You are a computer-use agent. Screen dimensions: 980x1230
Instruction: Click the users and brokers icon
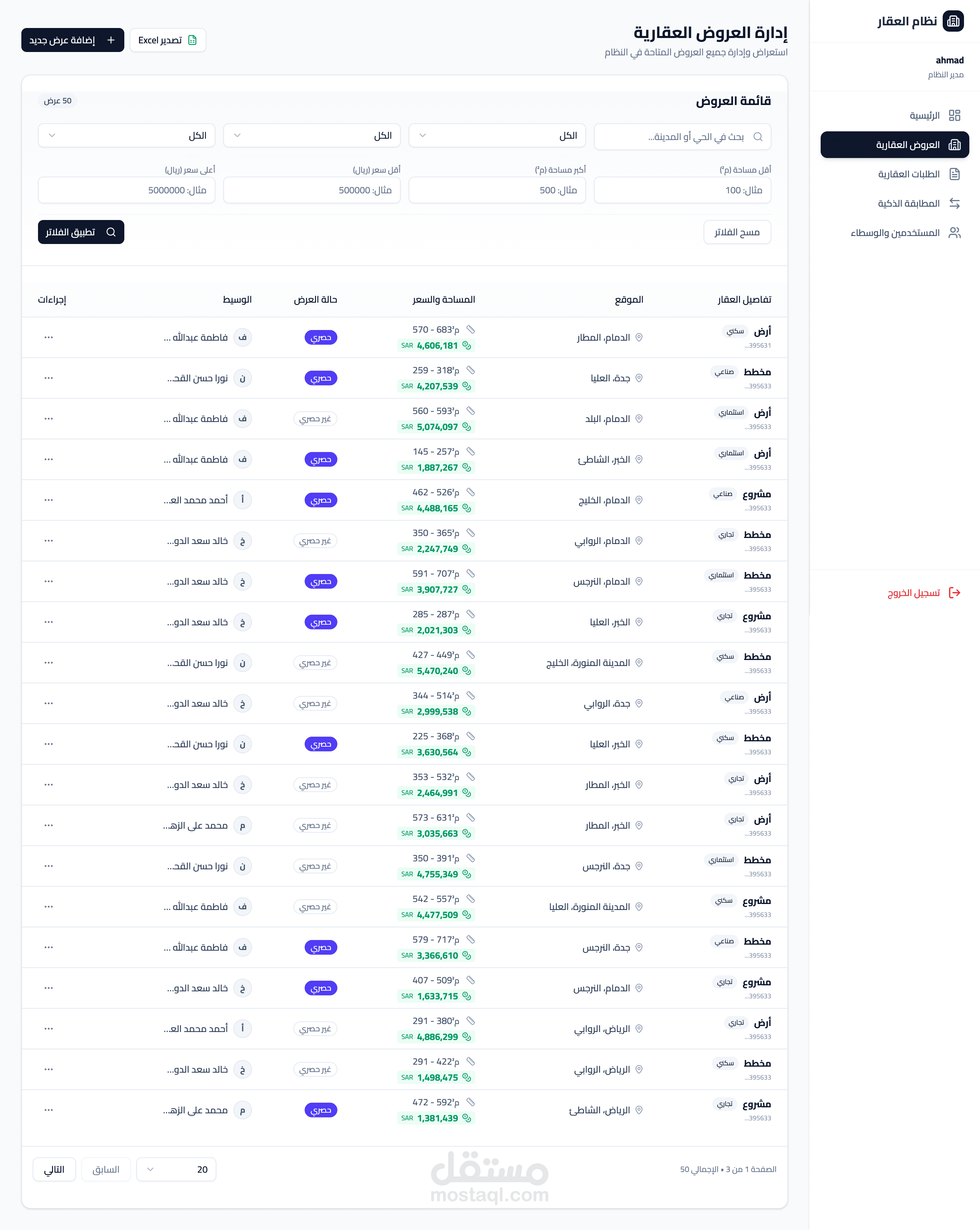pos(954,233)
